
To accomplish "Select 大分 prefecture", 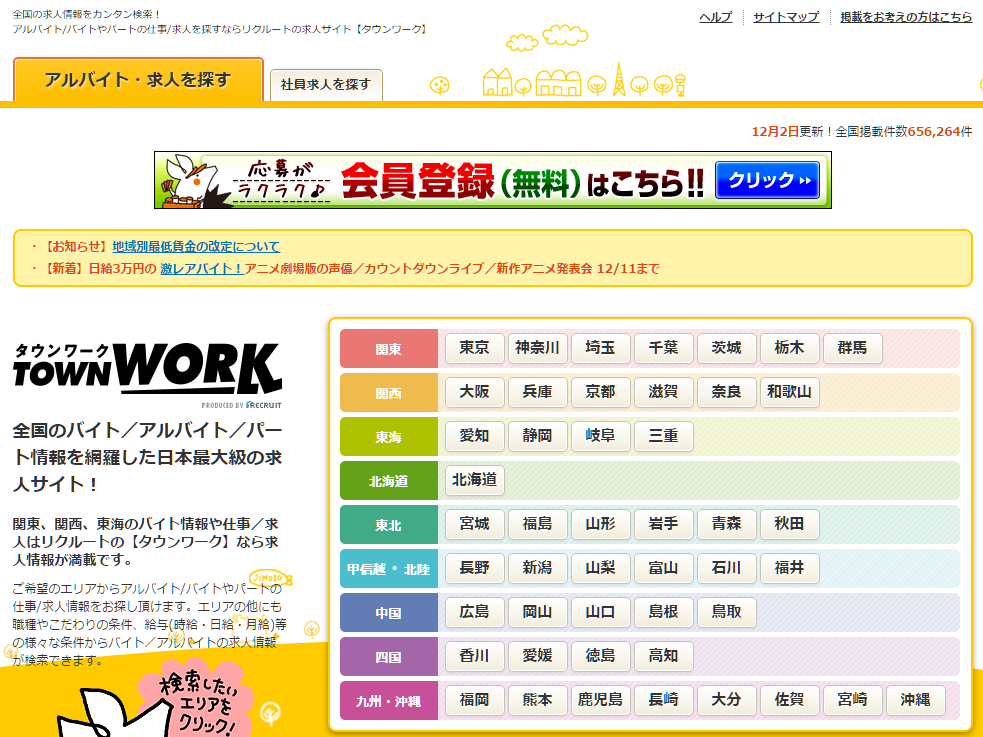I will [x=727, y=700].
